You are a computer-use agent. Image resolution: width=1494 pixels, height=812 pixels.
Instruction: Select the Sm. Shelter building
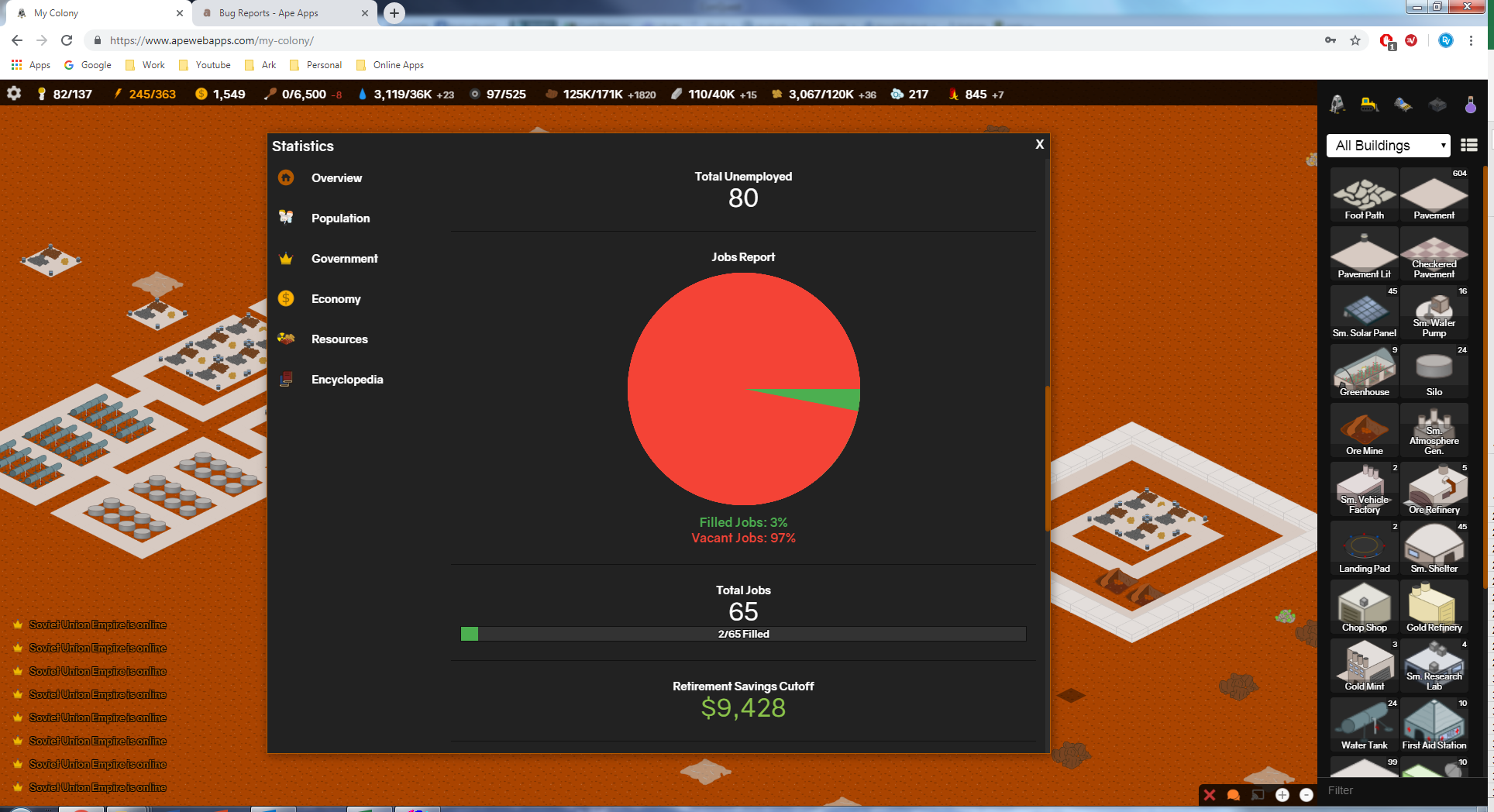(1434, 549)
